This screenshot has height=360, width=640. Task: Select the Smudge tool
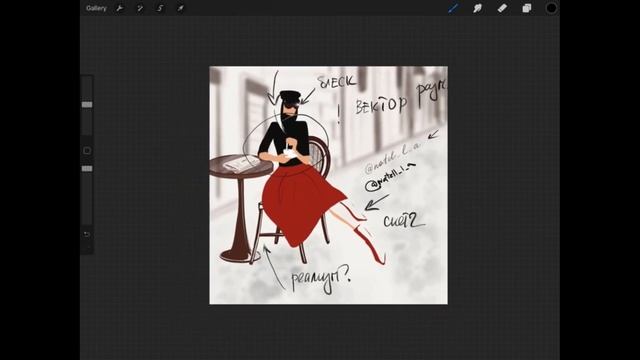coord(478,8)
